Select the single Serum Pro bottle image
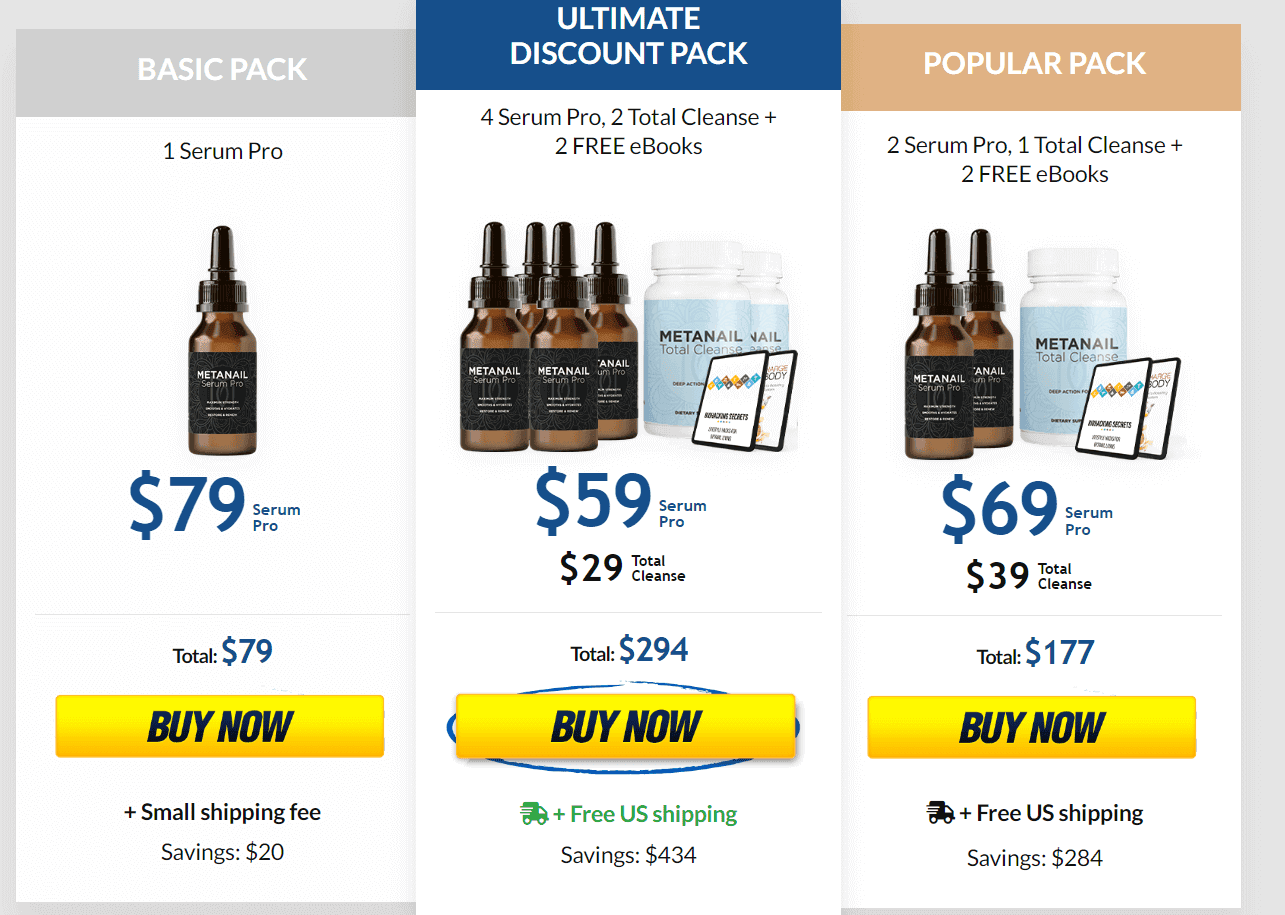The width and height of the screenshot is (1285, 915). tap(223, 341)
